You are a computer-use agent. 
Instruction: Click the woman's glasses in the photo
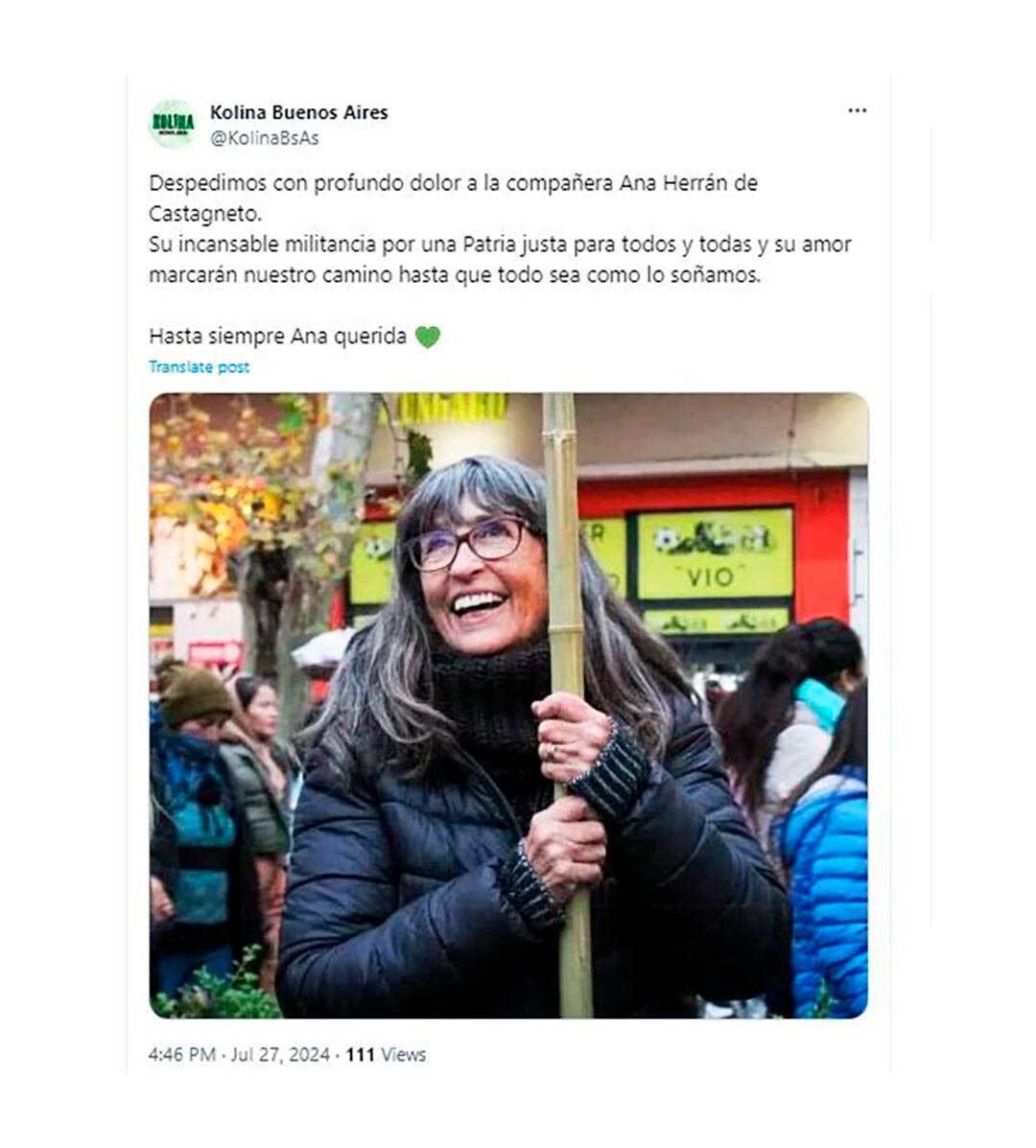[469, 543]
